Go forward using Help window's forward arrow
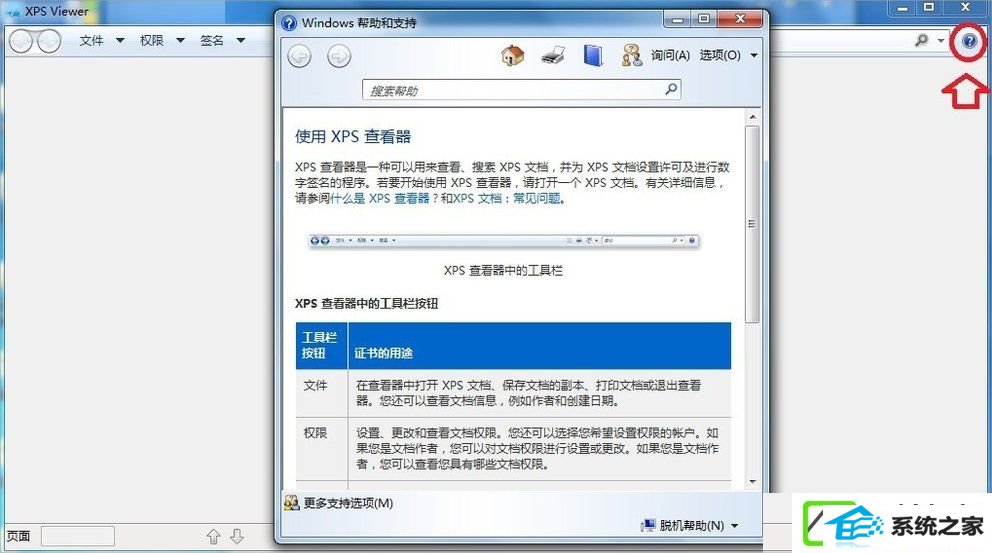992x553 pixels. pos(339,56)
